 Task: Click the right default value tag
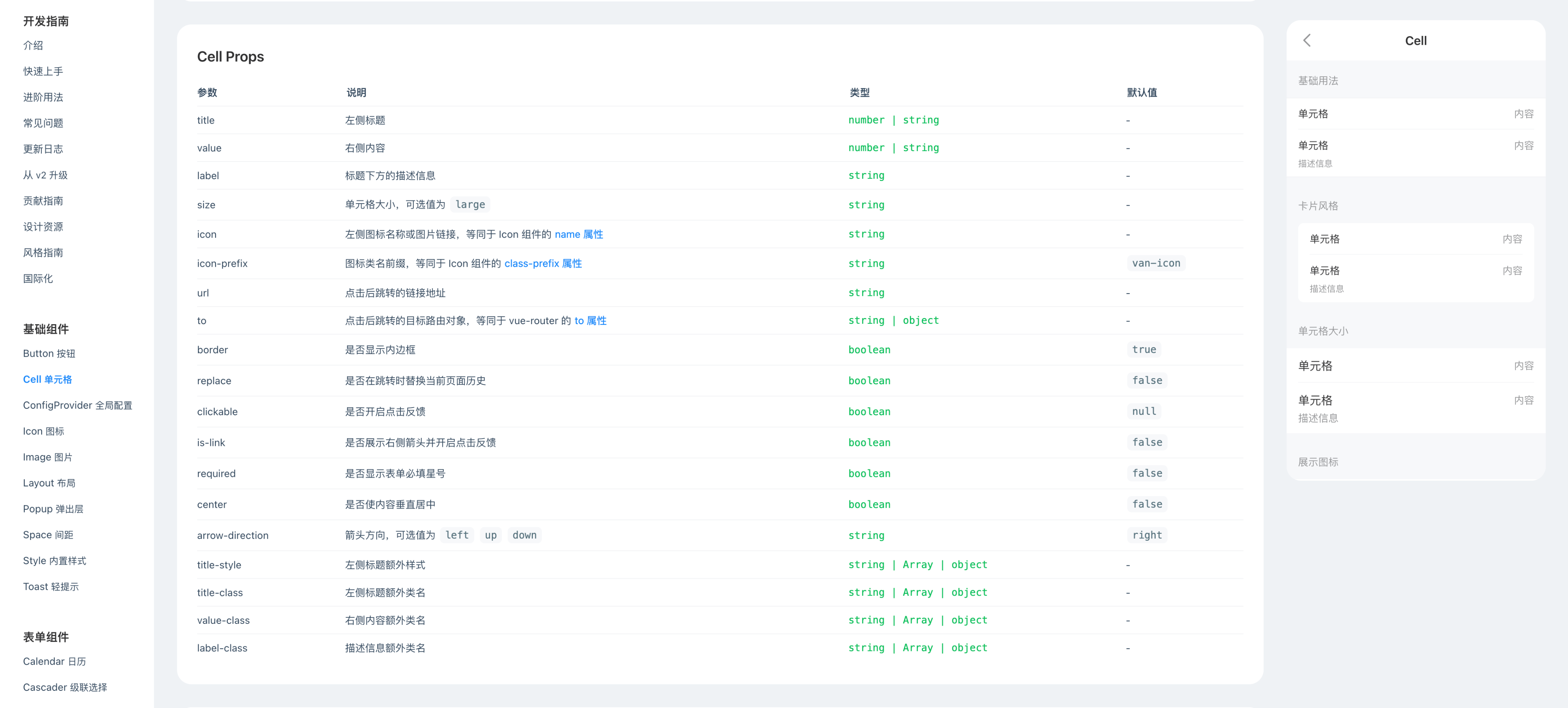coord(1147,535)
